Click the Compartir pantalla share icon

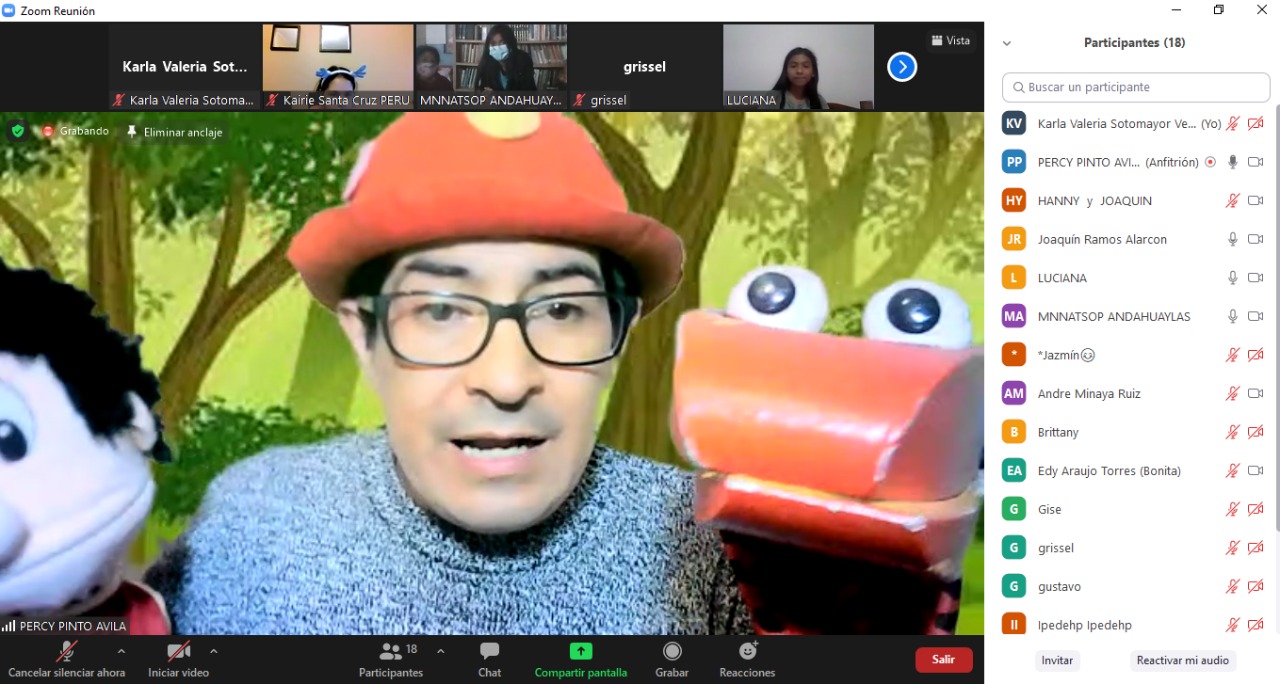[x=580, y=652]
